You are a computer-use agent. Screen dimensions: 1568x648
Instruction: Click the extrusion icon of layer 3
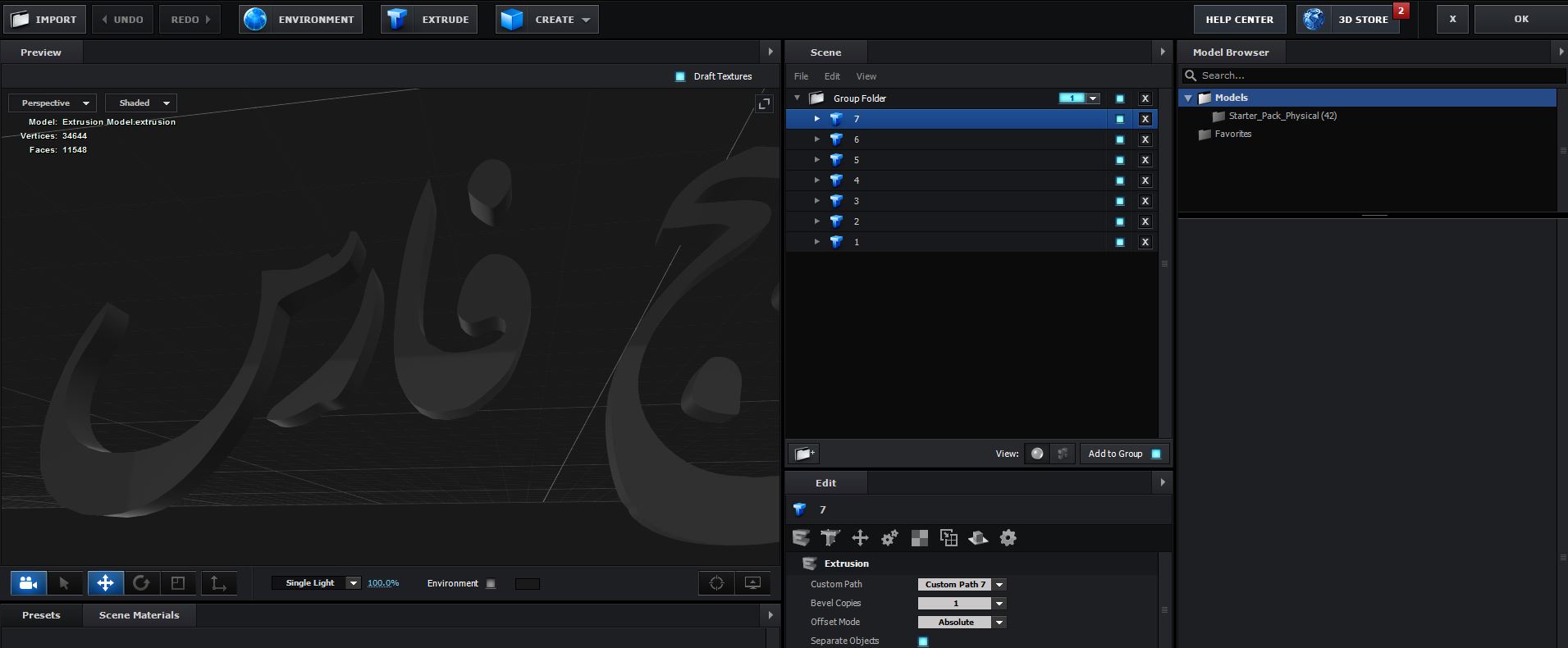click(836, 201)
